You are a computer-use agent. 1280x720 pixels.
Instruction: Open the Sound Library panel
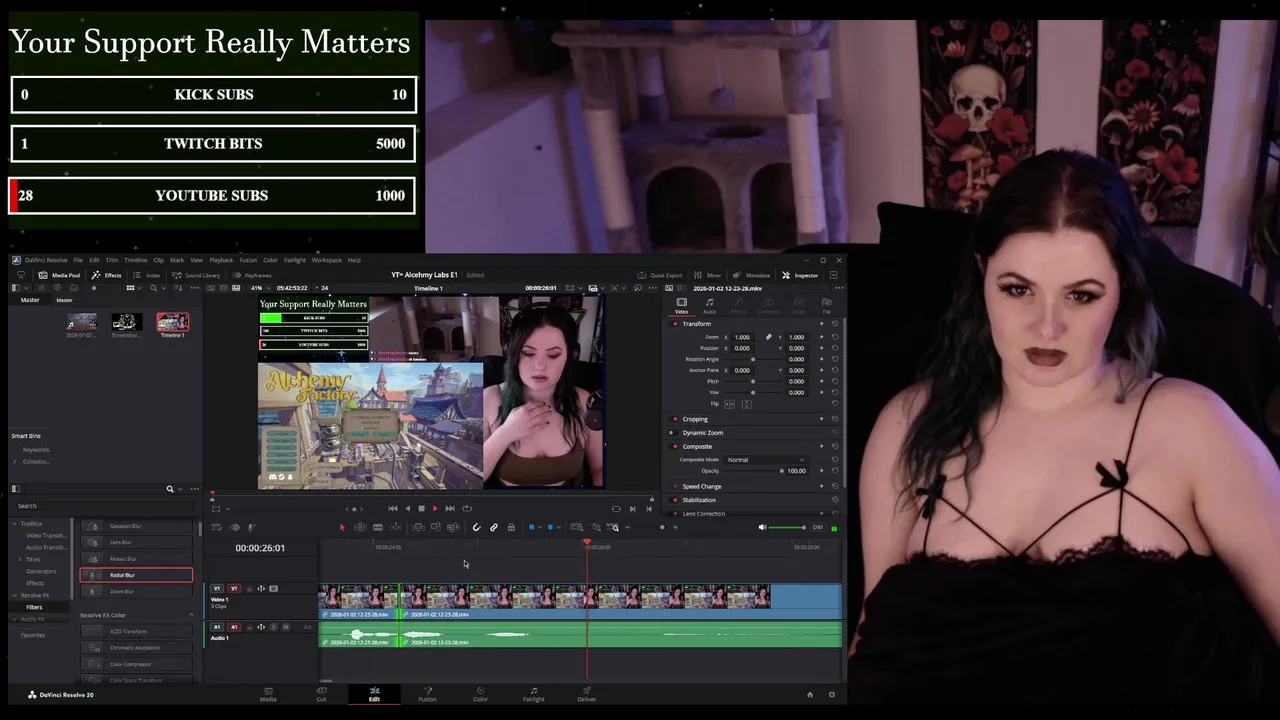[196, 275]
